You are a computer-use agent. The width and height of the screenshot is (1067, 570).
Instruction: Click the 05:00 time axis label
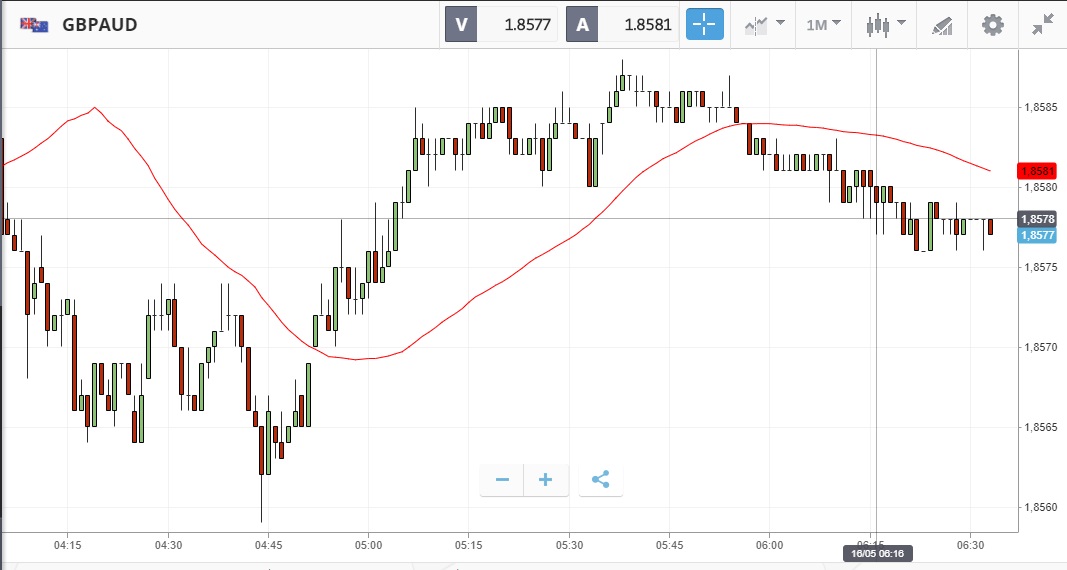[368, 545]
